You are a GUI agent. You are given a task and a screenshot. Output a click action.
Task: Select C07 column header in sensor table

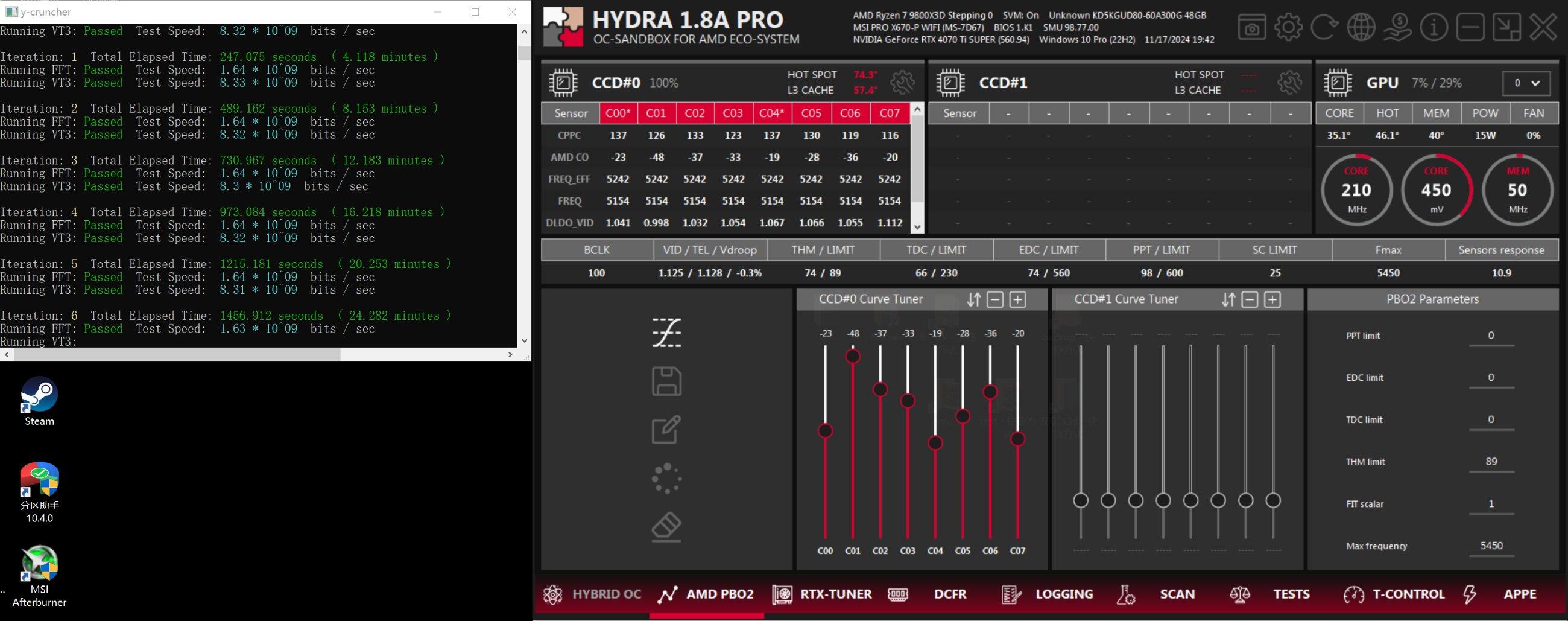click(890, 113)
